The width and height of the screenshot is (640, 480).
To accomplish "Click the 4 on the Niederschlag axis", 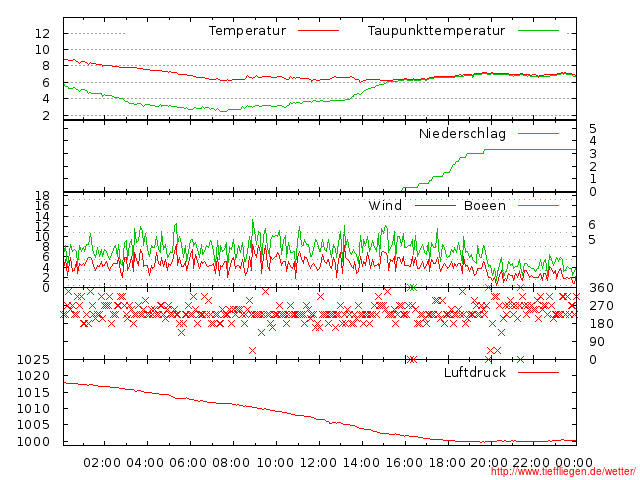I will coord(593,141).
